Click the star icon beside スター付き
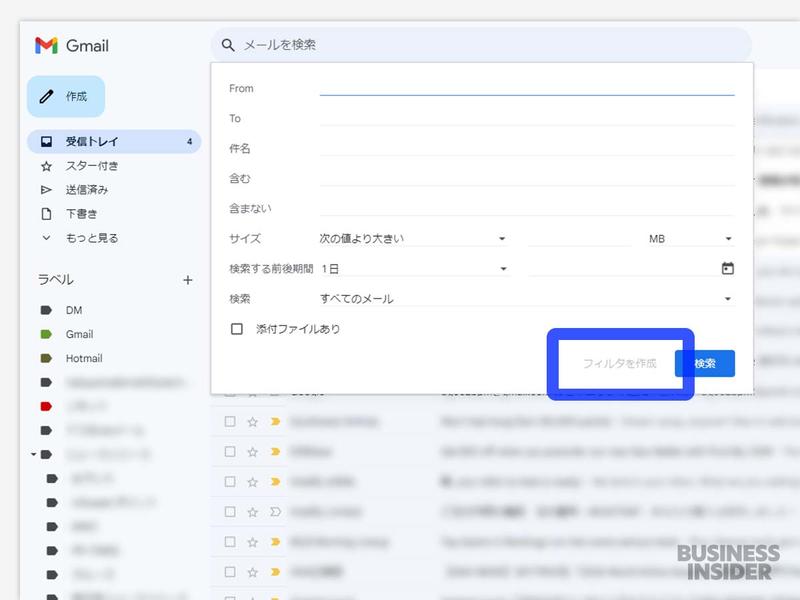Screen dimensions: 800x600 pyautogui.click(x=46, y=166)
